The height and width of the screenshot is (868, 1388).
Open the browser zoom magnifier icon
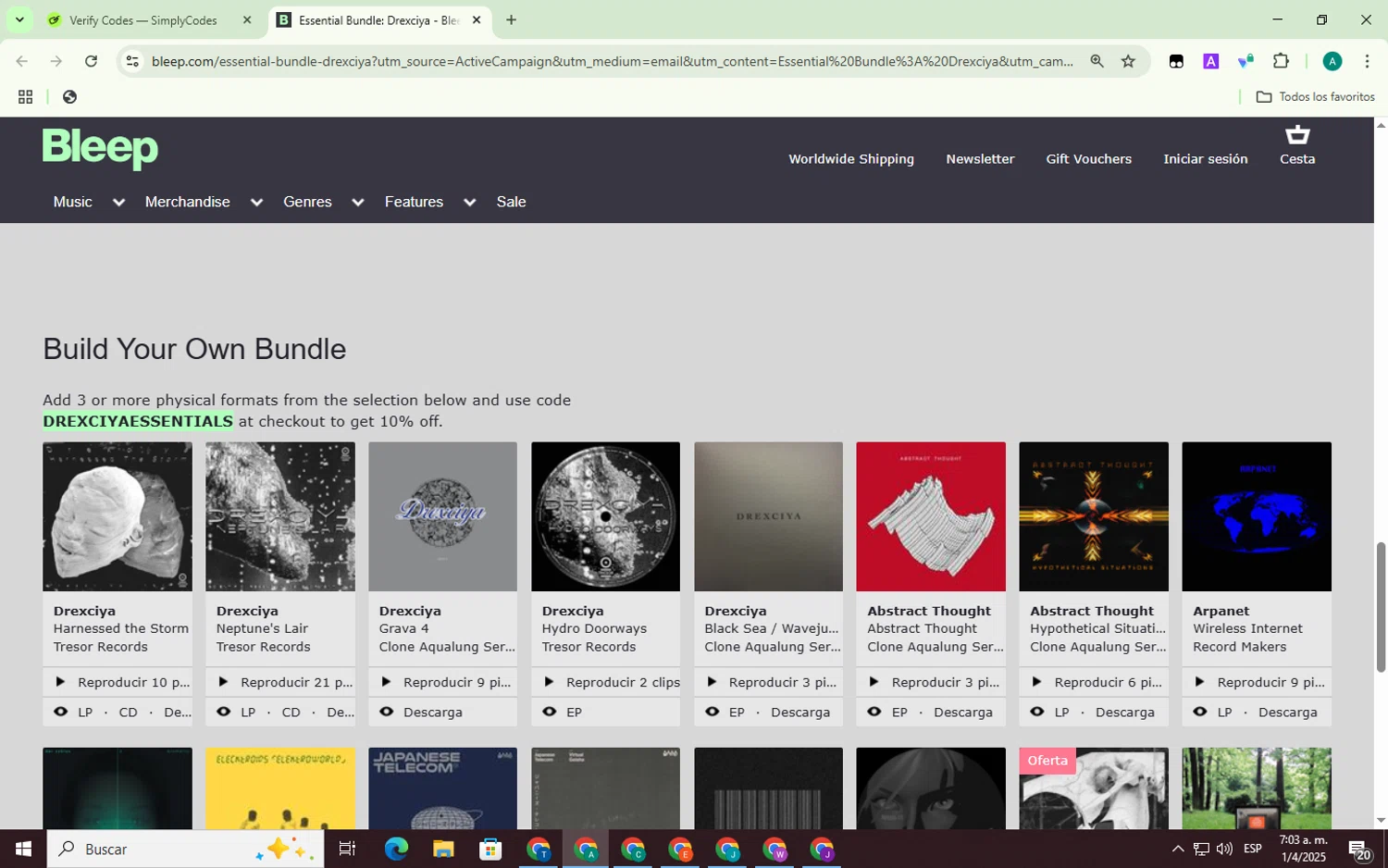[x=1097, y=61]
